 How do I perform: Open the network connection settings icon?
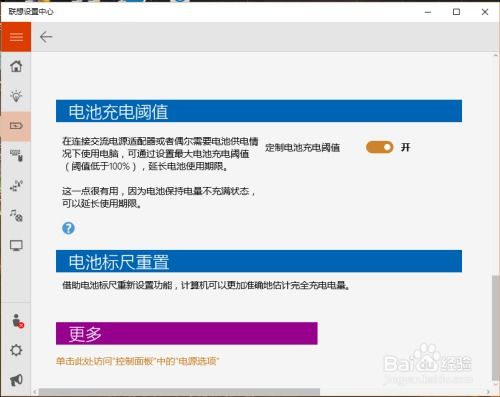pos(16,186)
